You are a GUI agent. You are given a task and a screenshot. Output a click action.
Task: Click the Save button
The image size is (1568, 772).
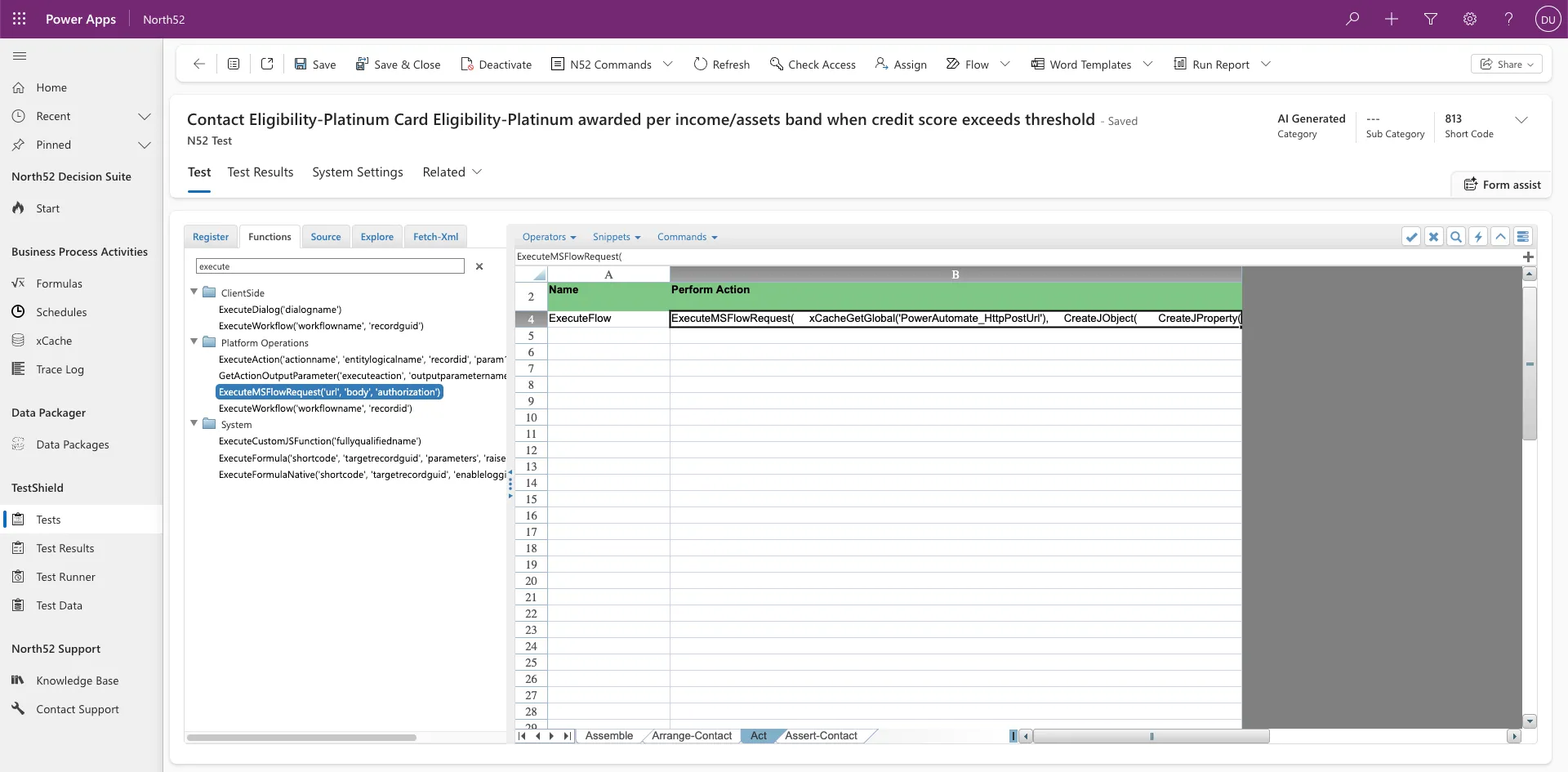pyautogui.click(x=315, y=64)
